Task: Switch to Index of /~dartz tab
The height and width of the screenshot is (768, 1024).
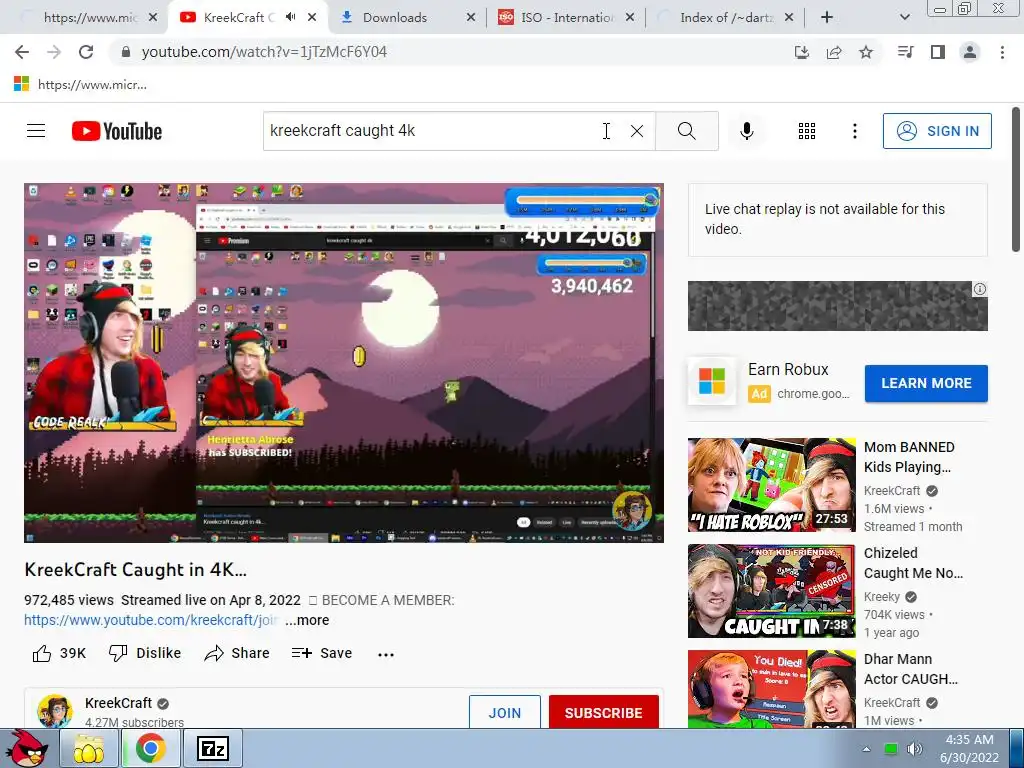Action: (725, 18)
